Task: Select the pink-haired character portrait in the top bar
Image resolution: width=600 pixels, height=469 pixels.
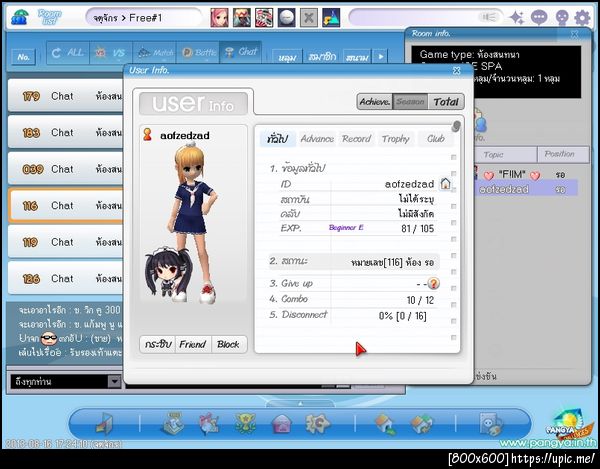Action: 219,18
